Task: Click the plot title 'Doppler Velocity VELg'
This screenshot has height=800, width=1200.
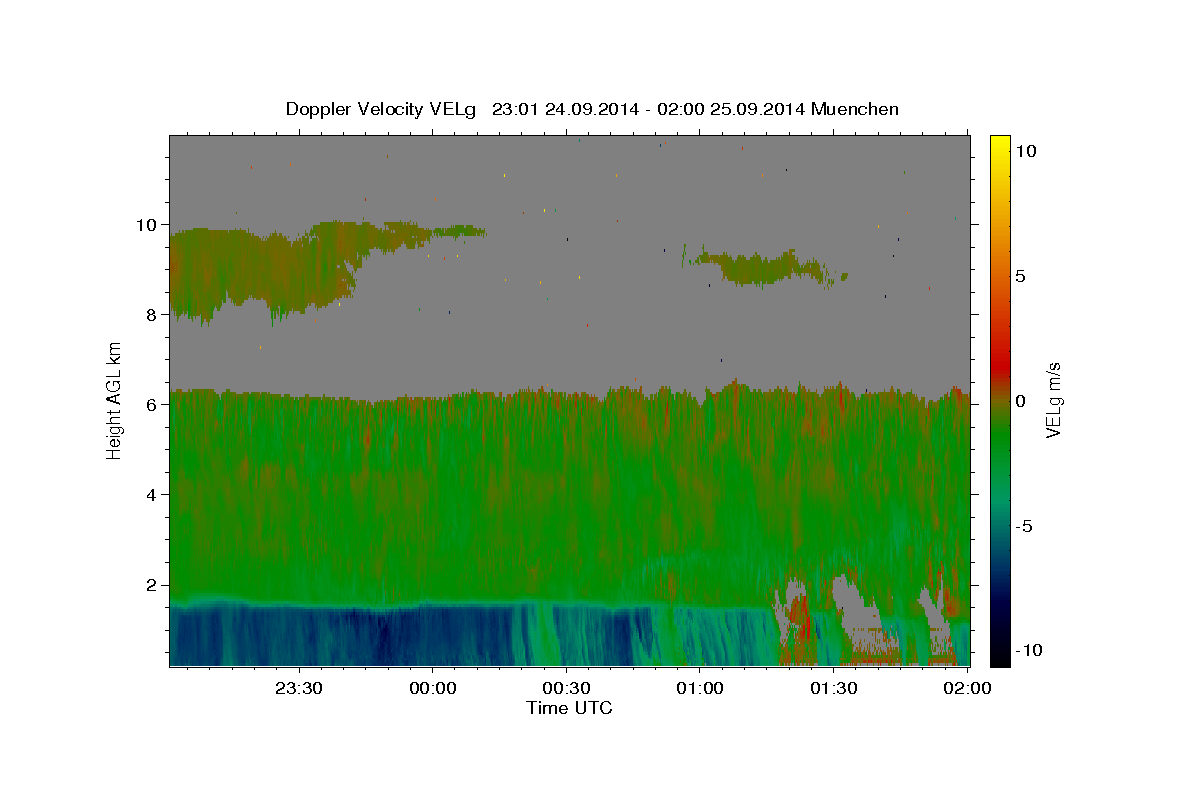Action: [383, 109]
